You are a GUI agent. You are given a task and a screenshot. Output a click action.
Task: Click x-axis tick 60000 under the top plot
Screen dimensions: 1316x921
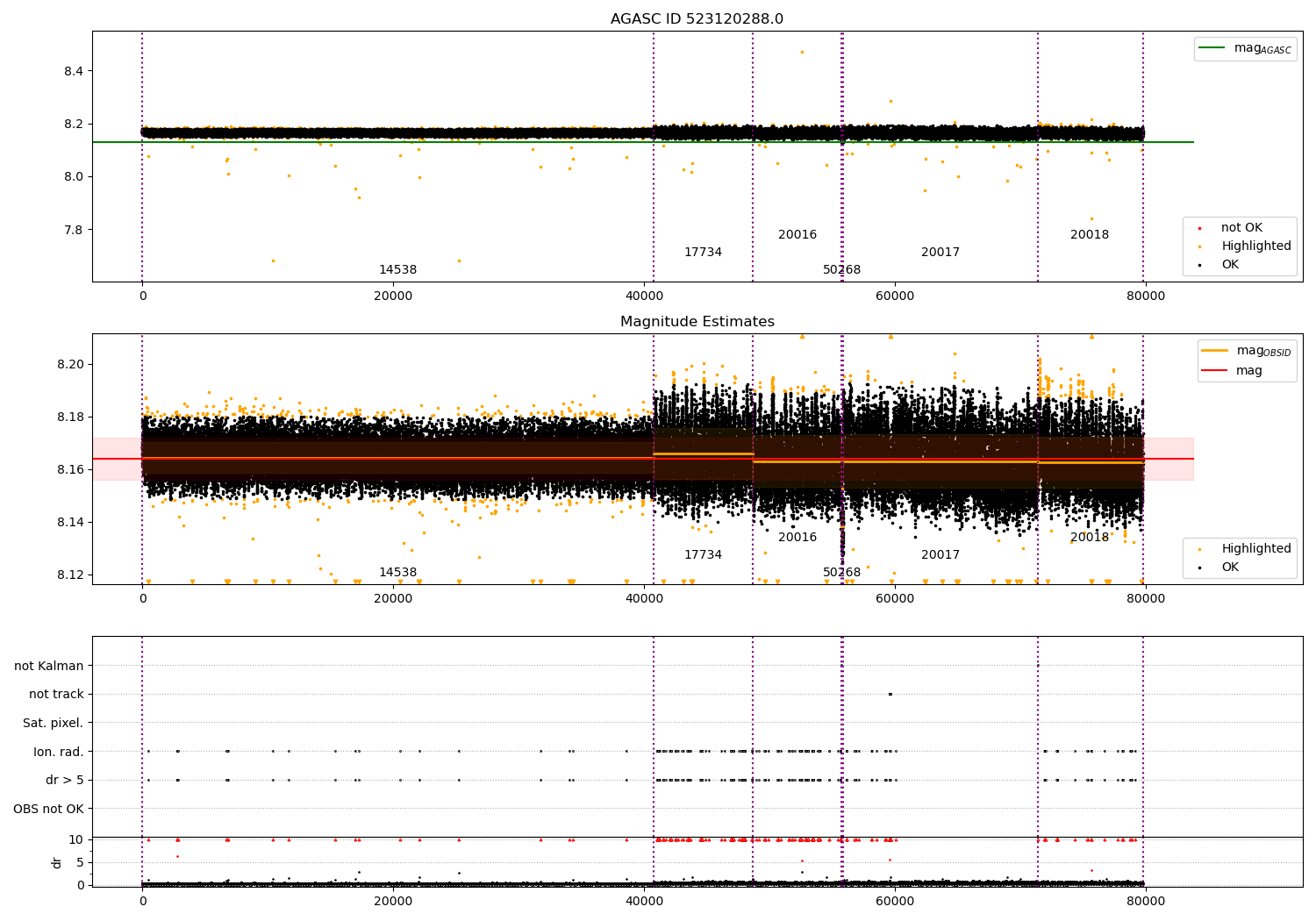pyautogui.click(x=895, y=296)
